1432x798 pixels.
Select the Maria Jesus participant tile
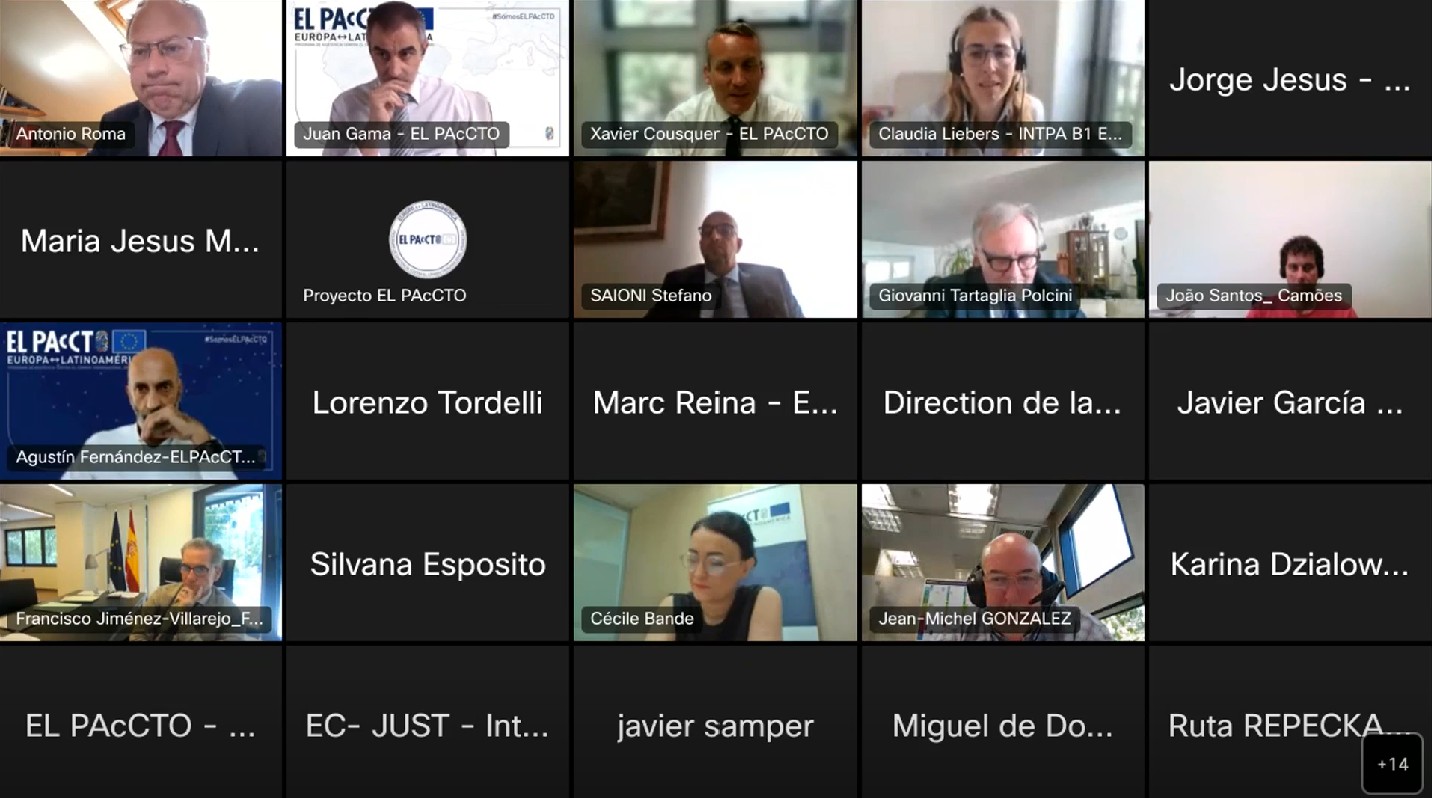(x=141, y=240)
